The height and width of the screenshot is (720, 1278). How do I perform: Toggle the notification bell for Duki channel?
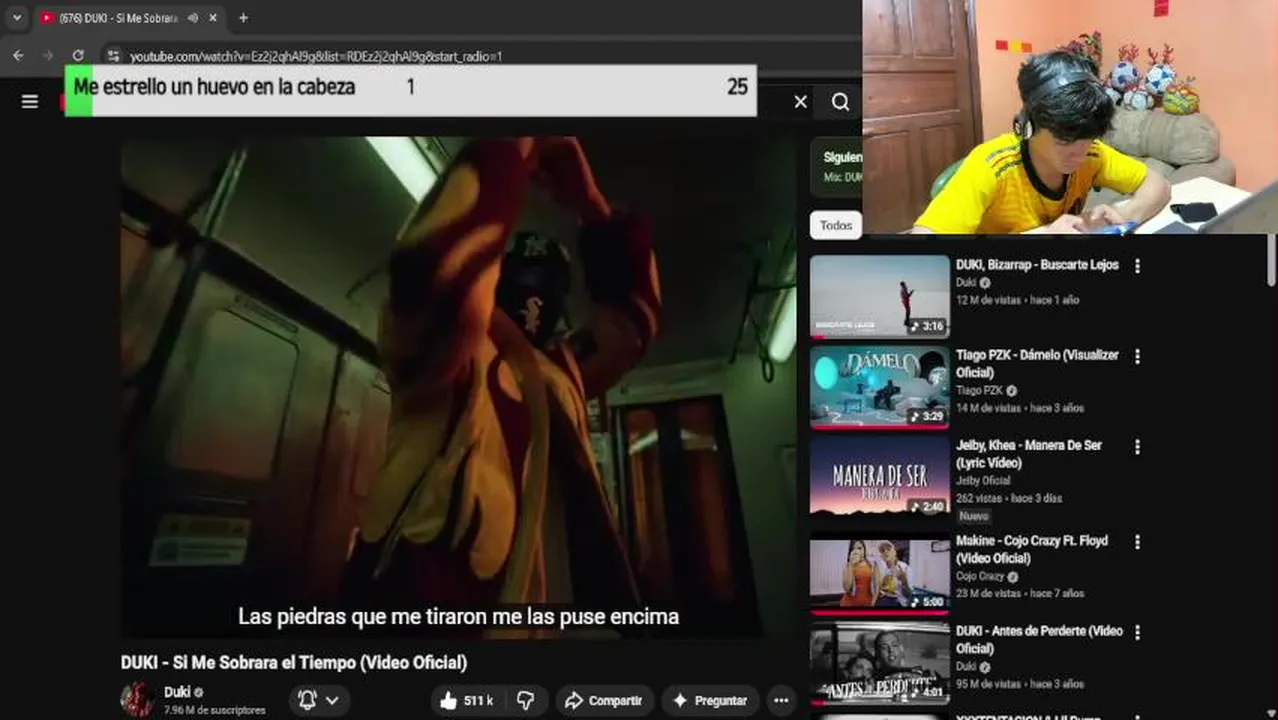tap(307, 701)
